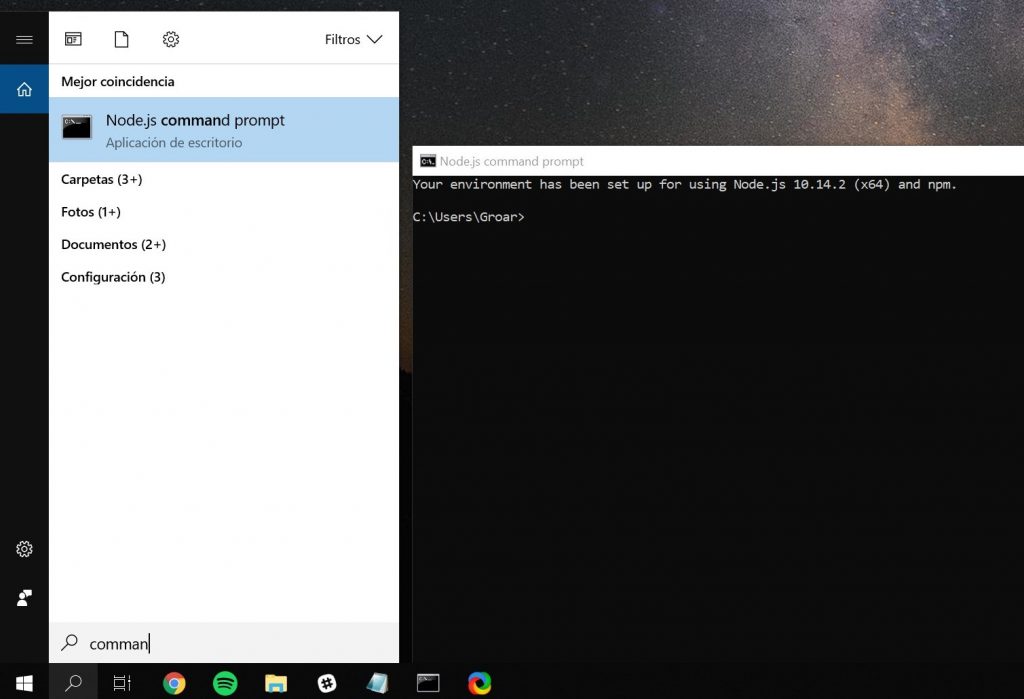The image size is (1024, 699).
Task: Open the hamburger menu in search panel
Action: click(24, 39)
